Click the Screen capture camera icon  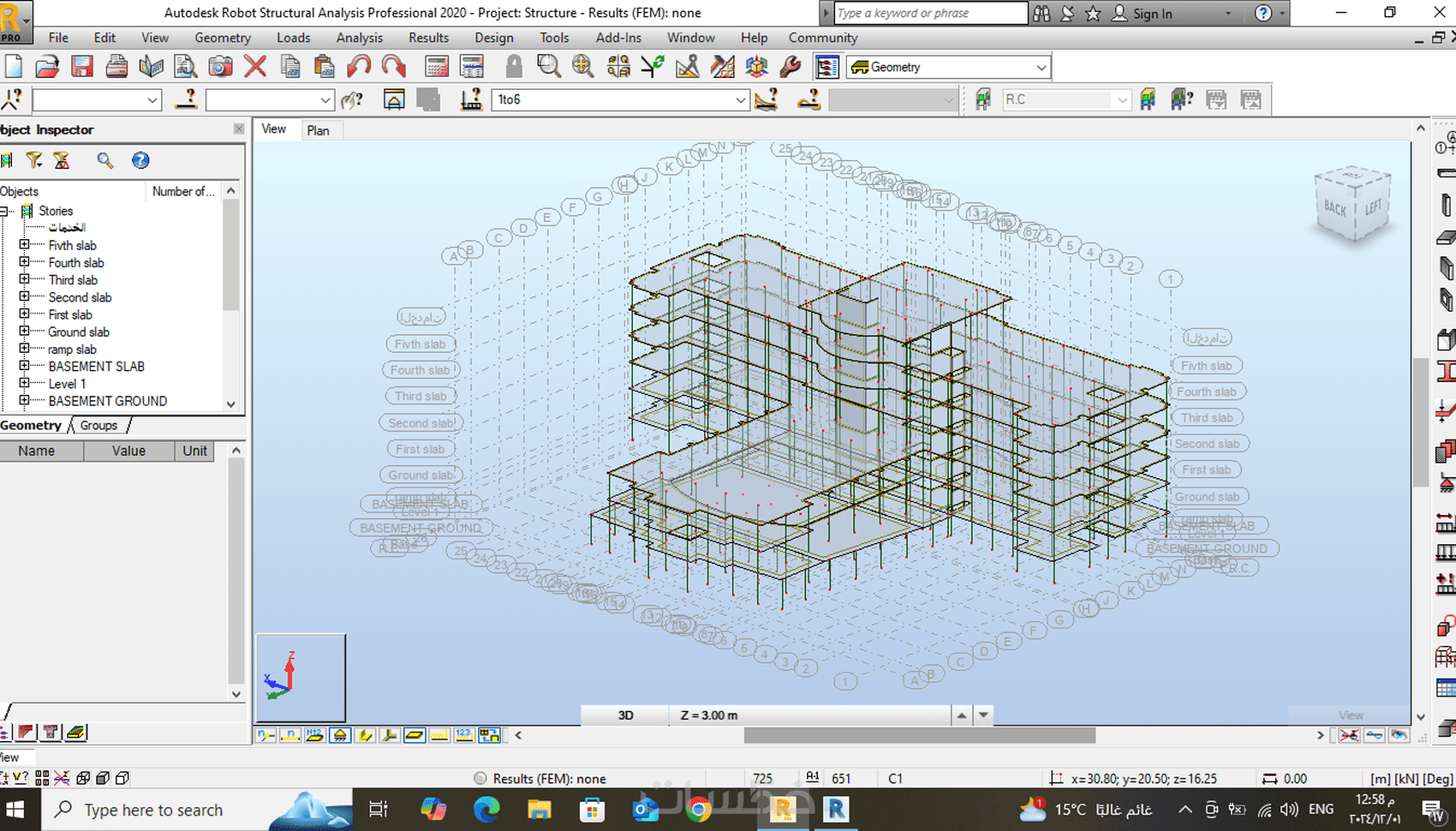(x=220, y=67)
